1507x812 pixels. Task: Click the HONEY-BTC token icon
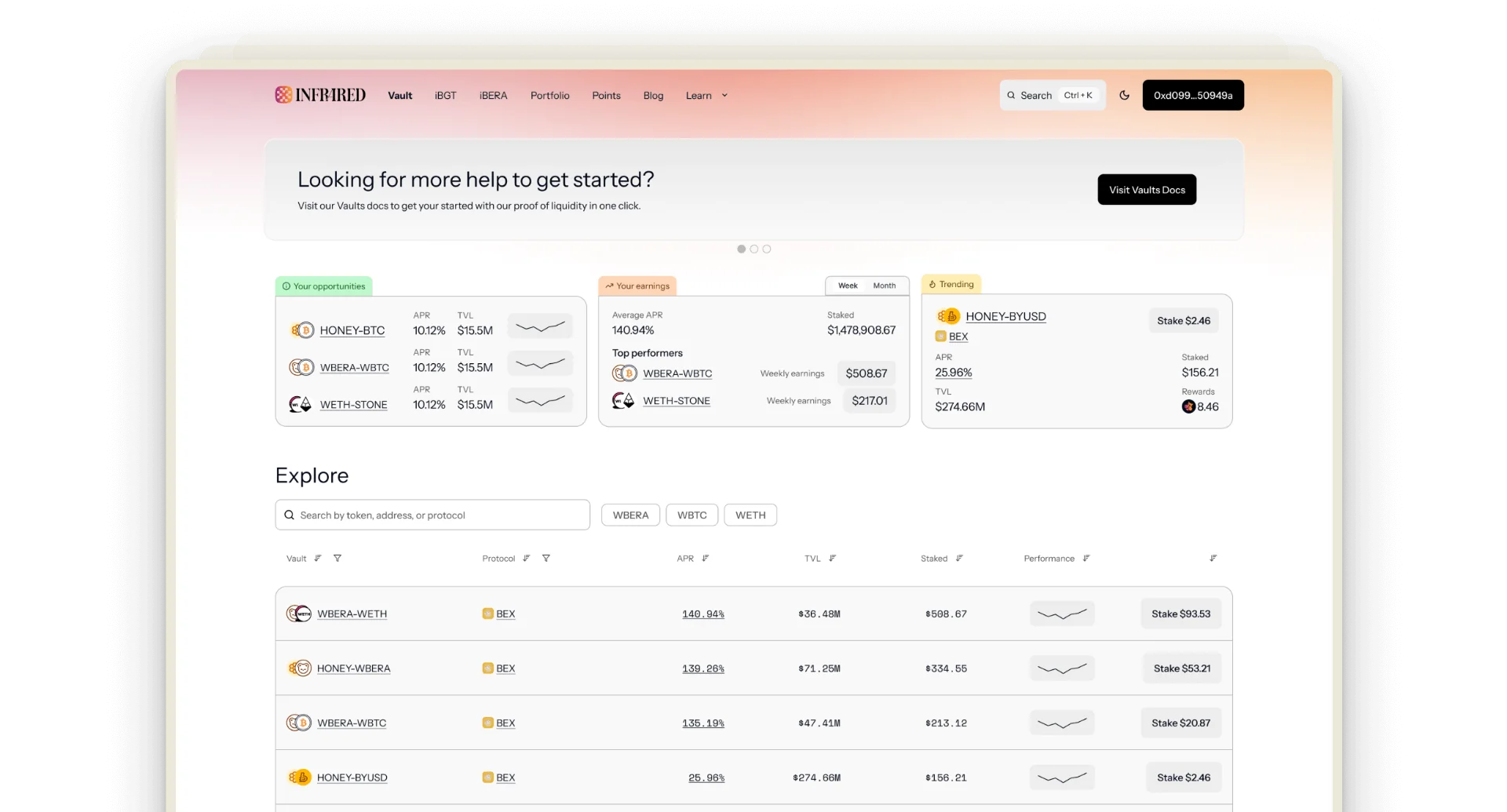302,330
